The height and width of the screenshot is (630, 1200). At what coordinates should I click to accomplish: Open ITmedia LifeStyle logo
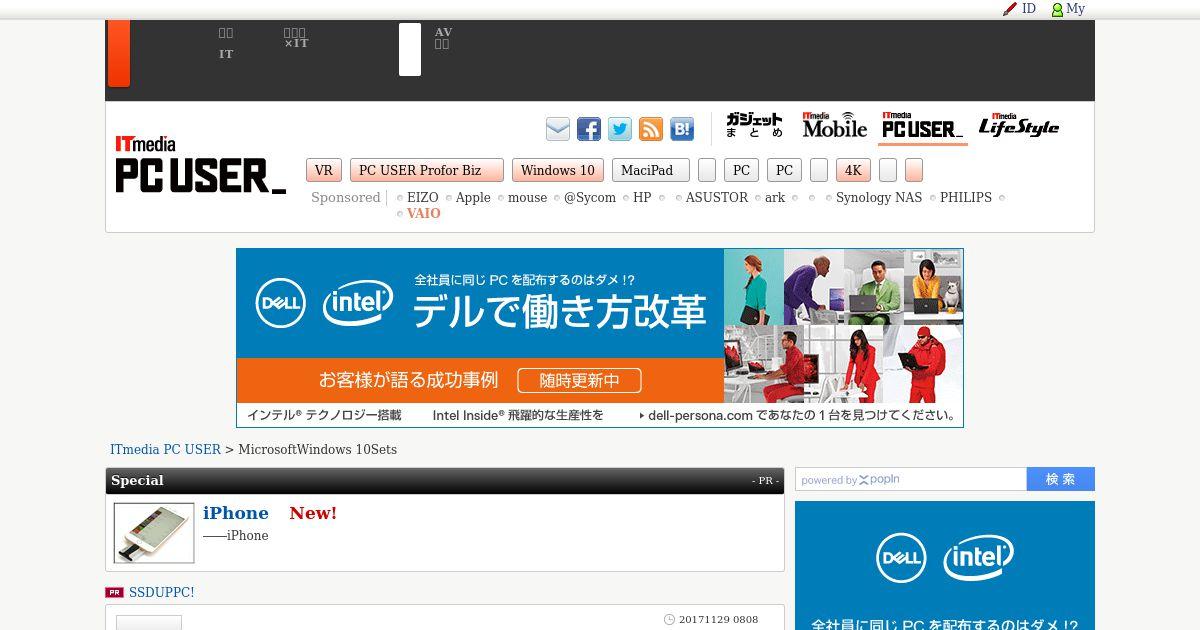(x=1019, y=125)
